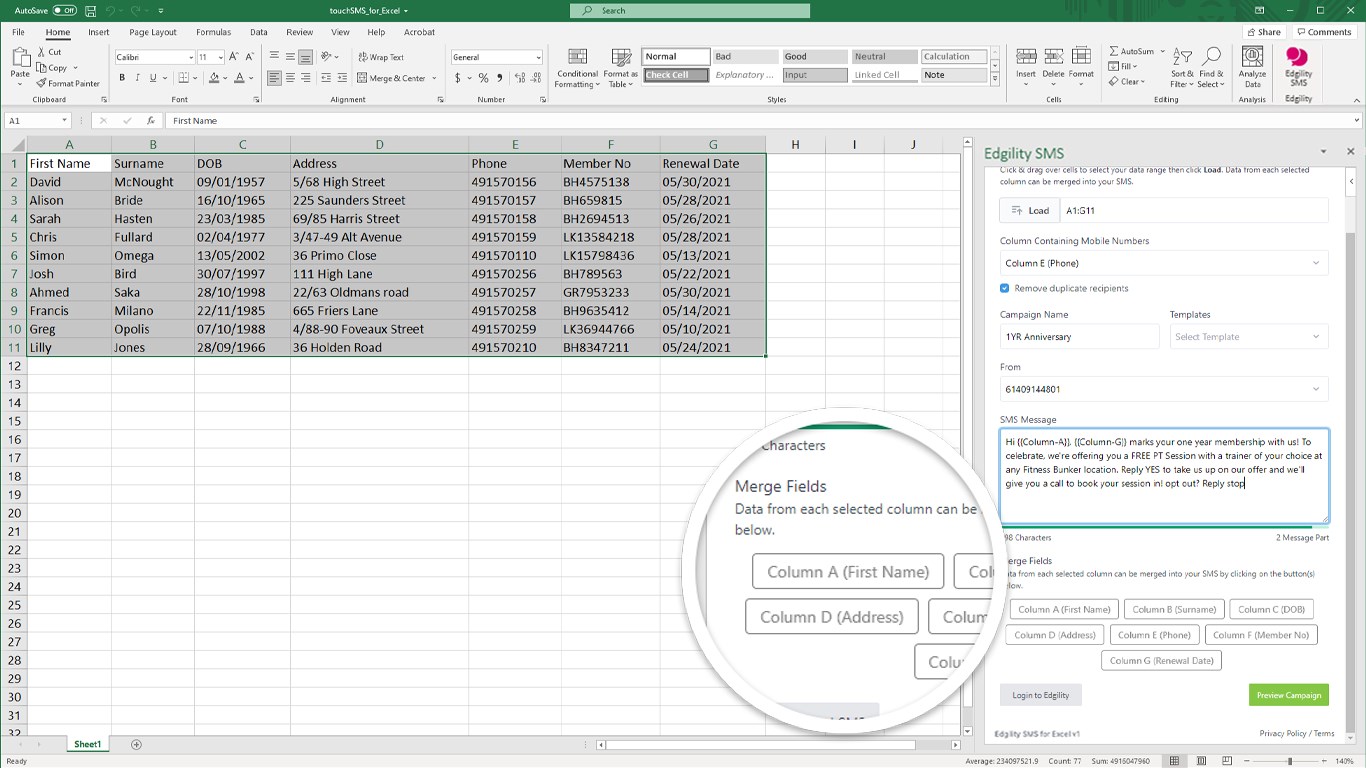
Task: Open the Analyze Data tool
Action: [x=1252, y=66]
